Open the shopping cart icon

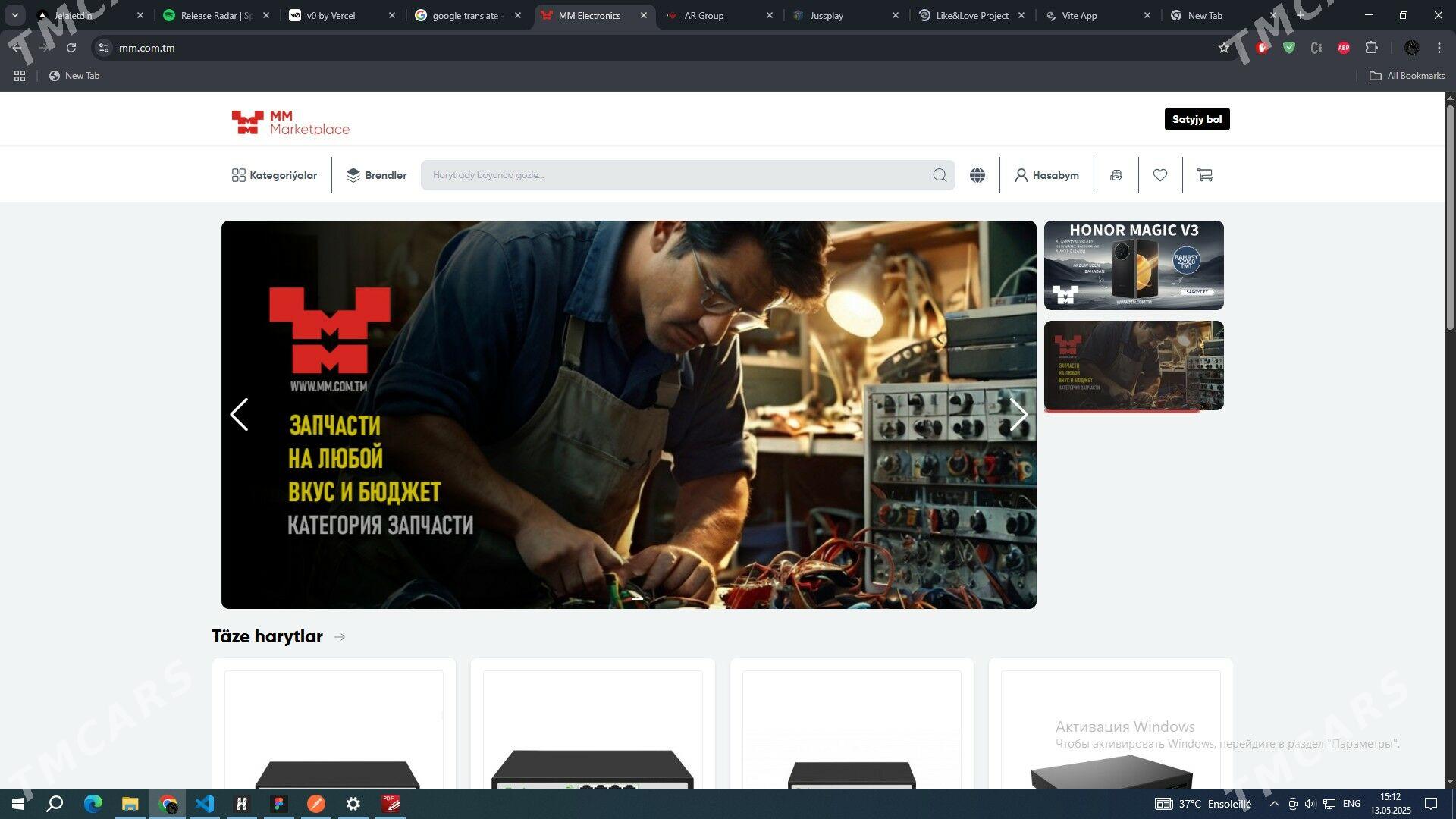pos(1204,175)
